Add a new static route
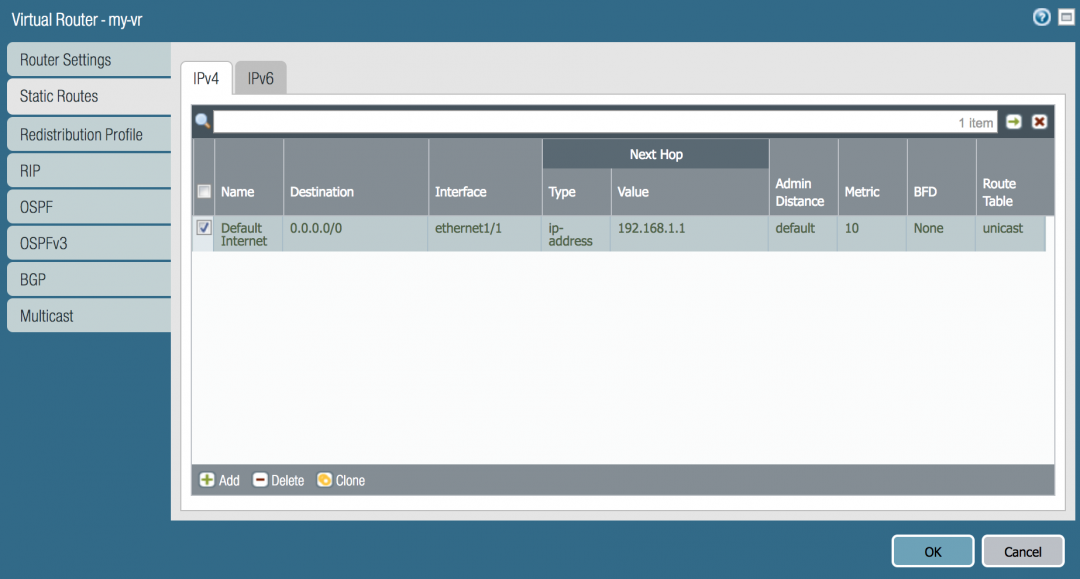 [220, 480]
